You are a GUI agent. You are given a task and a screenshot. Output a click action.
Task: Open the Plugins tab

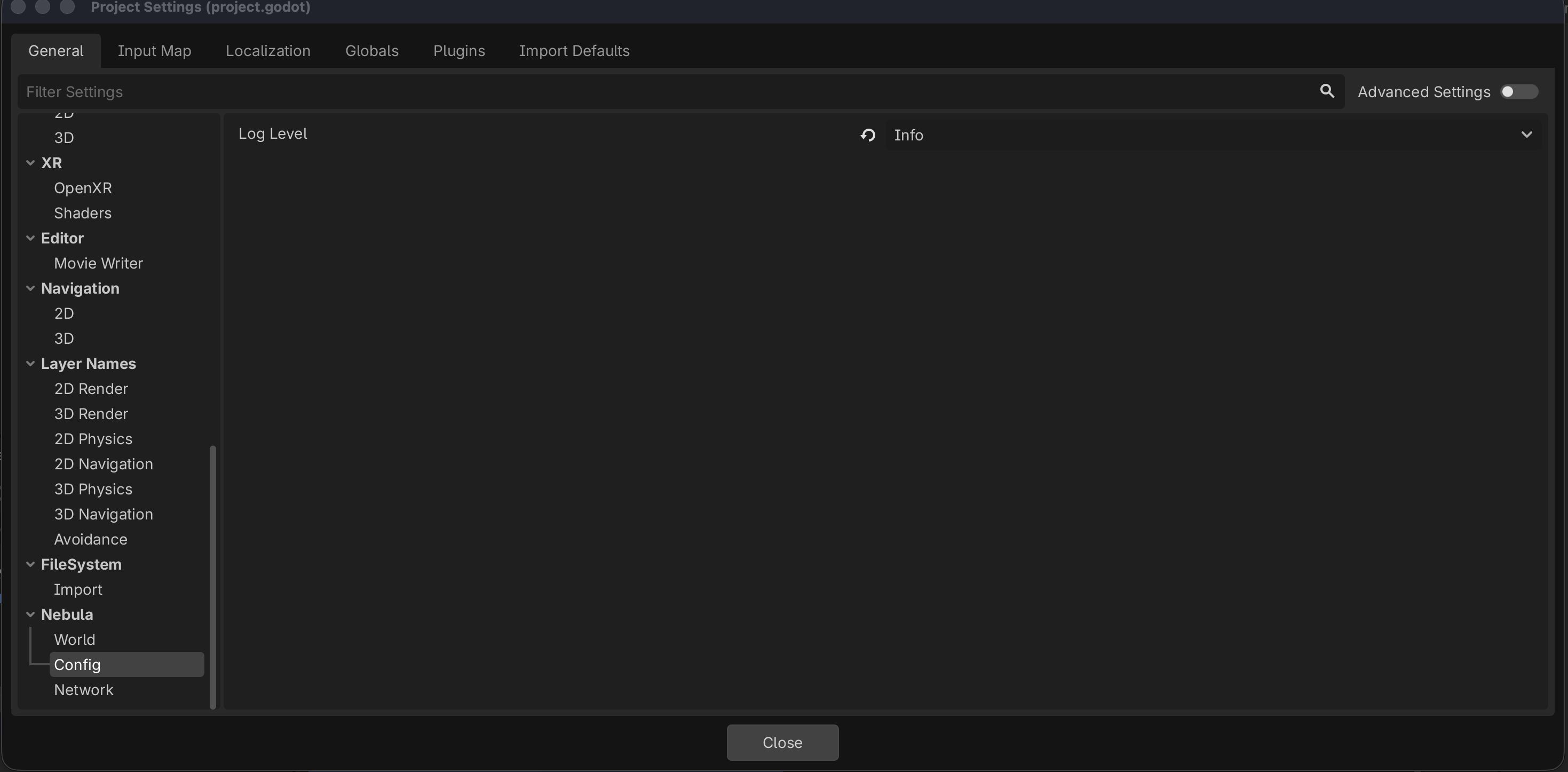459,51
